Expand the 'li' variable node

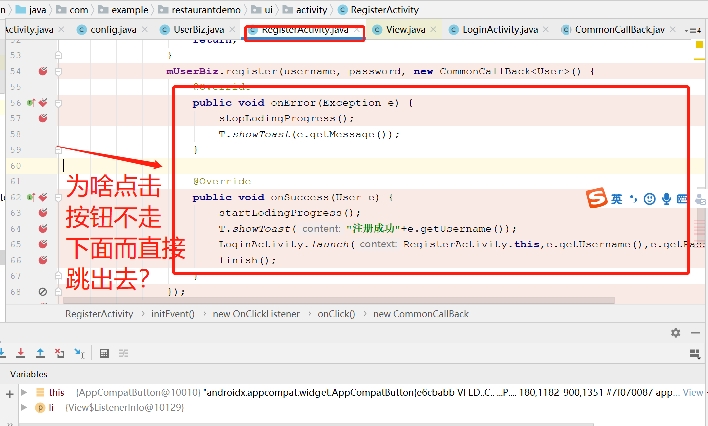tap(24, 407)
